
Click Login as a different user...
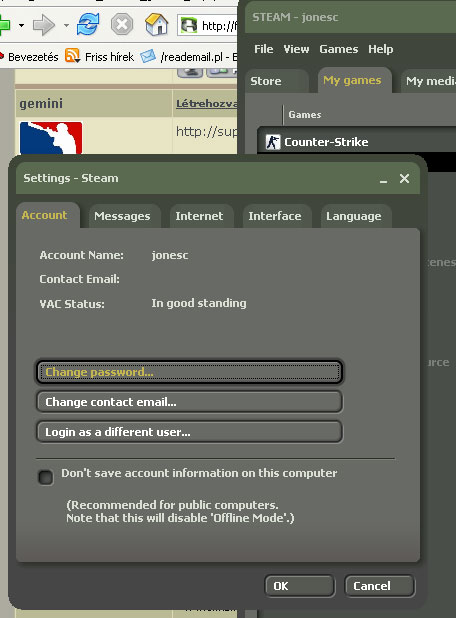click(x=190, y=432)
